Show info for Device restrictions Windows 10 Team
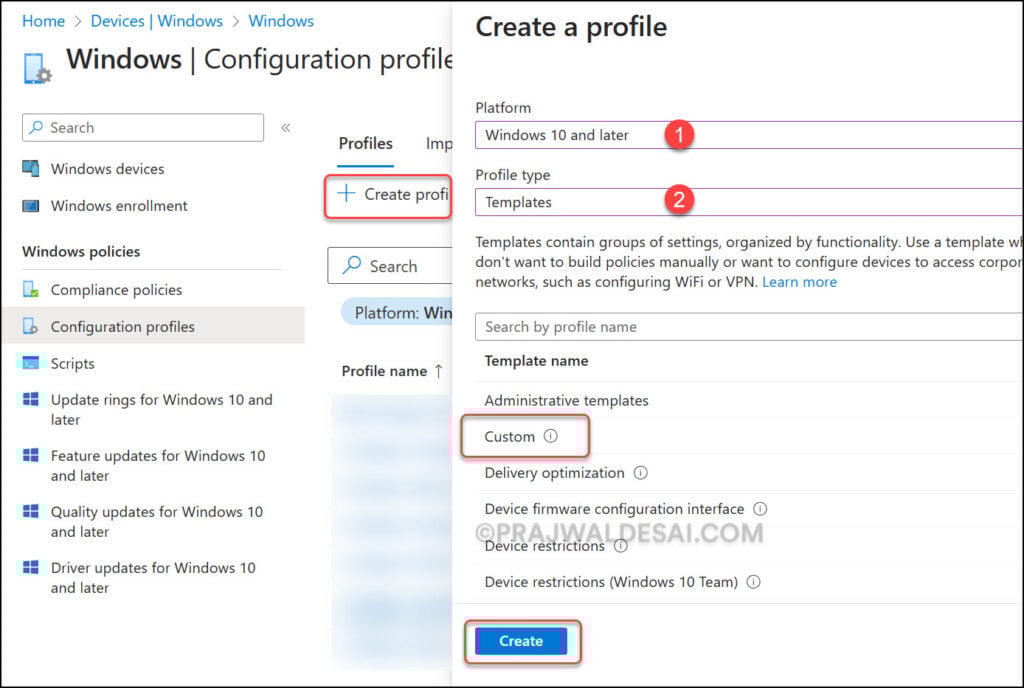 click(754, 582)
